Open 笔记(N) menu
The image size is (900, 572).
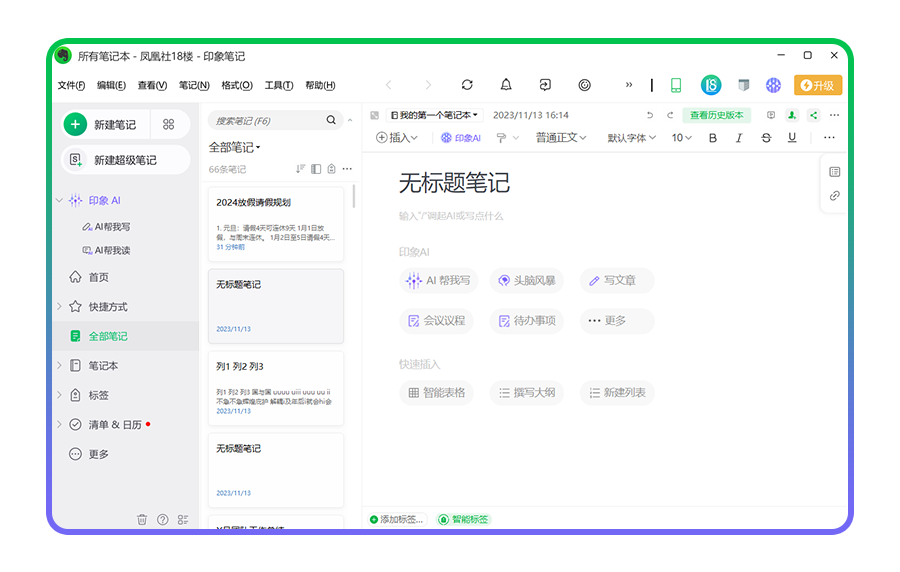(194, 85)
